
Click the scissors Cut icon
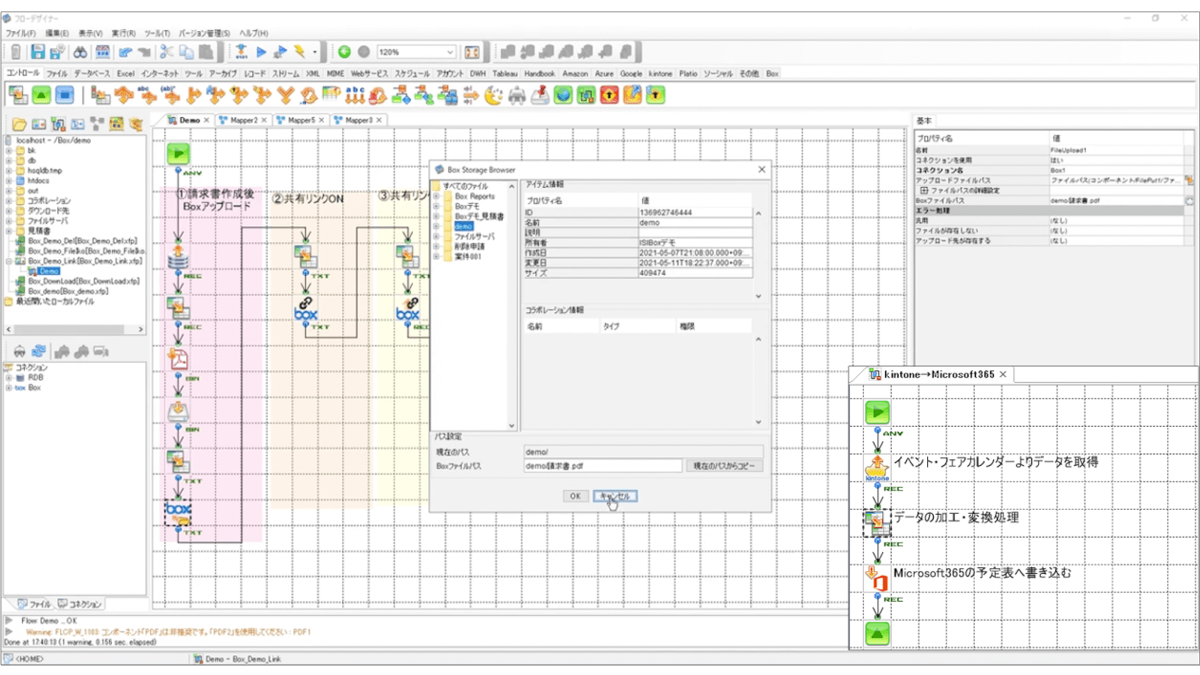click(x=166, y=52)
